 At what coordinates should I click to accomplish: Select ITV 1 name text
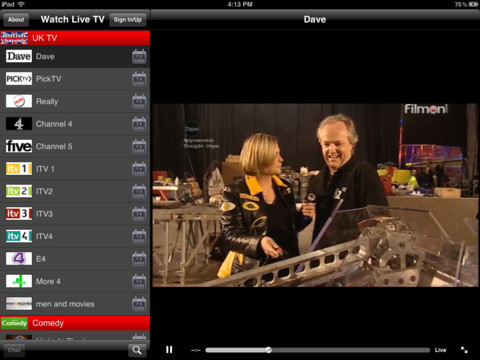coord(45,169)
